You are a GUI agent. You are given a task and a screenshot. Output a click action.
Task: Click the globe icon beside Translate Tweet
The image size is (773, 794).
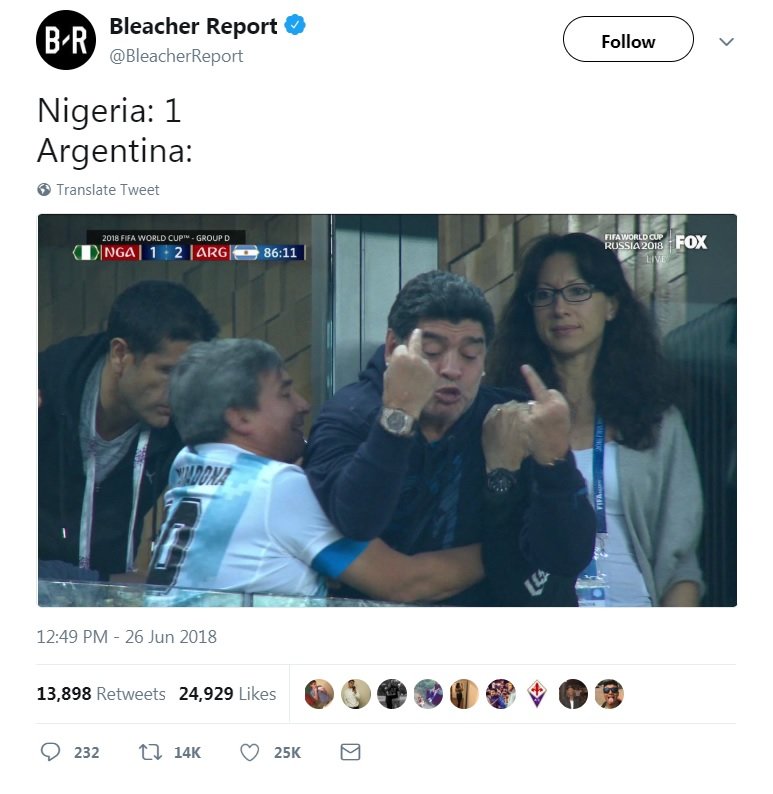[44, 189]
